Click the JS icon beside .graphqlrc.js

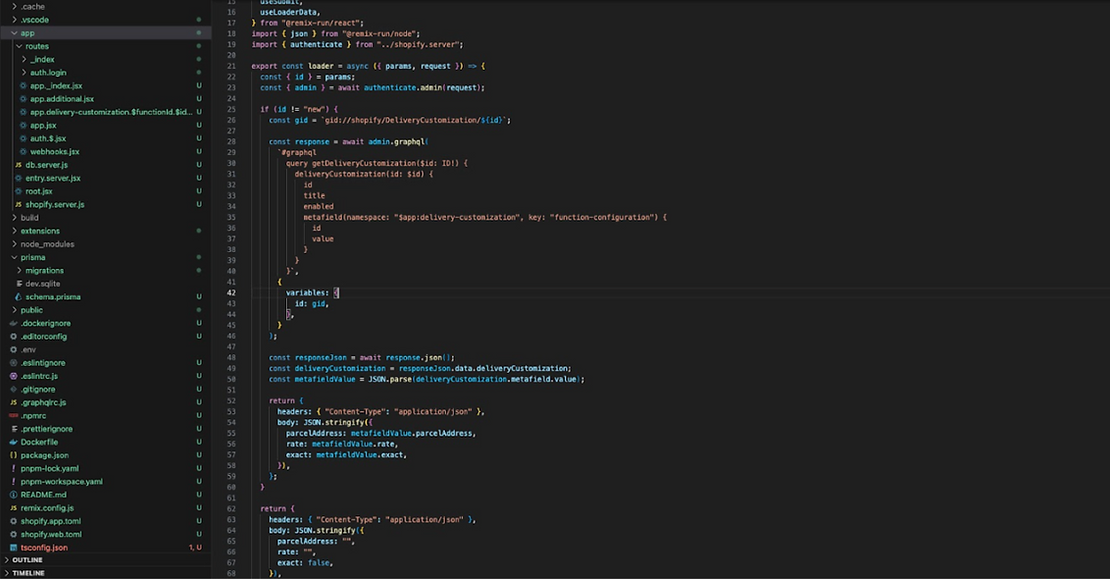coord(13,403)
